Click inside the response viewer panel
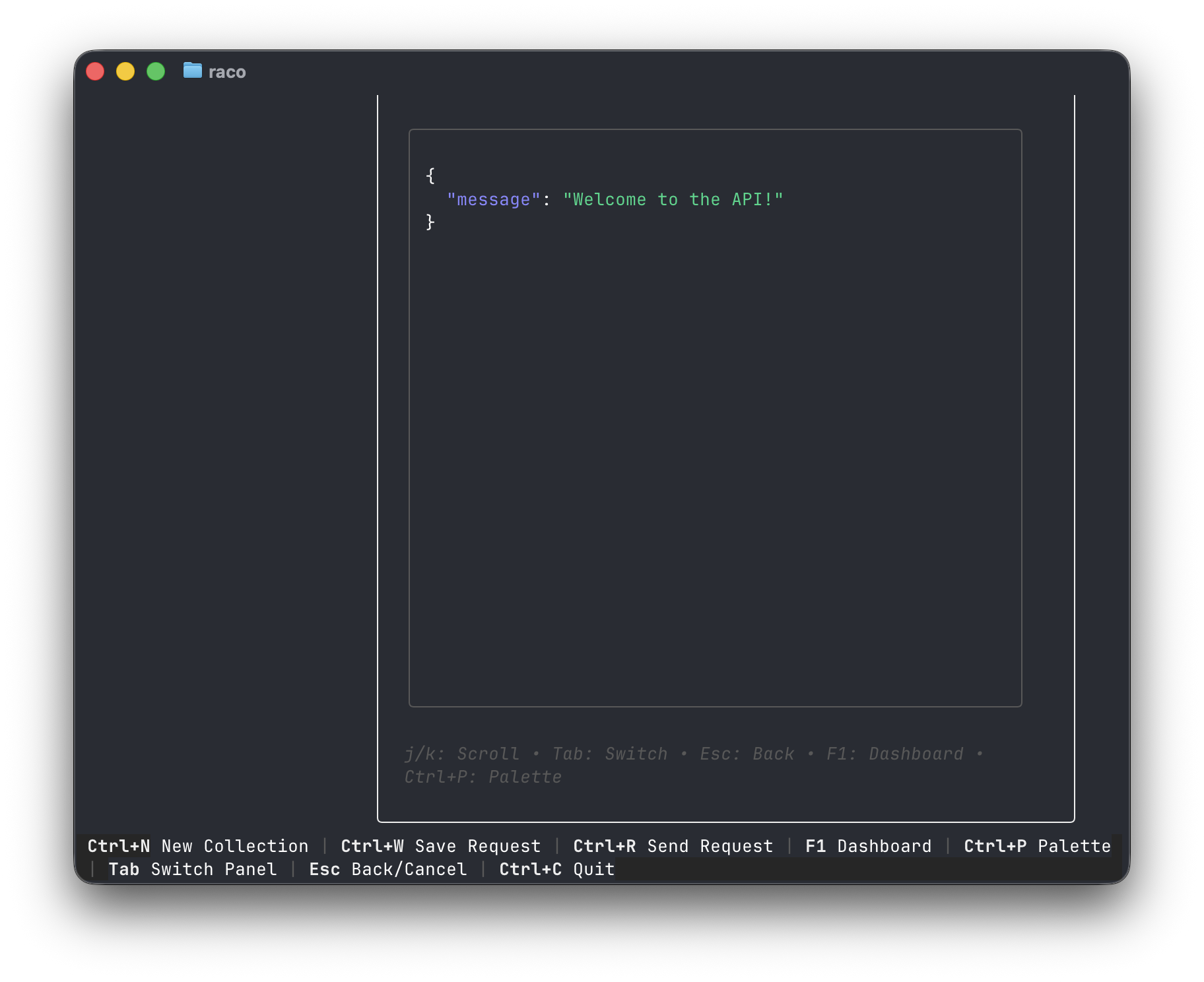The image size is (1204, 982). pos(715,462)
